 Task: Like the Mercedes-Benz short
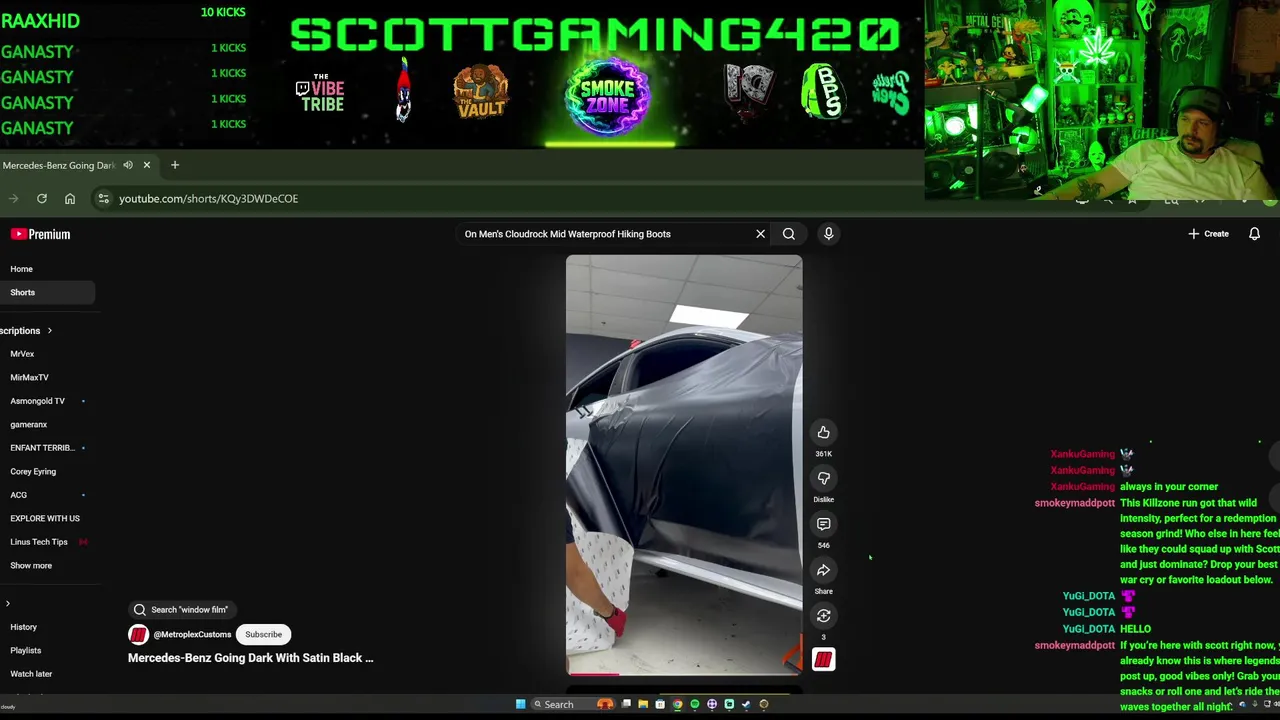(823, 432)
